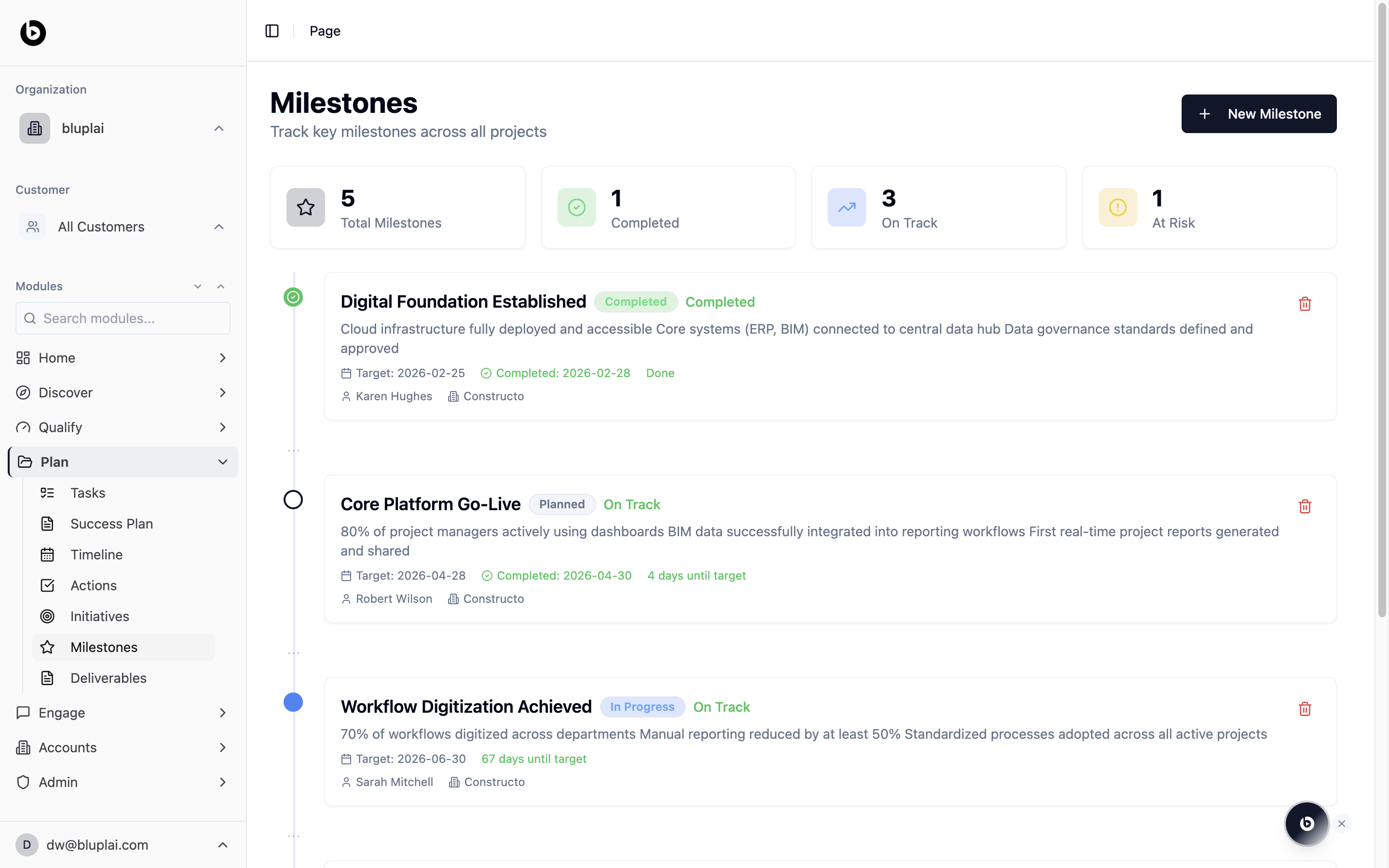This screenshot has width=1389, height=868.
Task: Click the New Milestone button
Action: point(1258,114)
